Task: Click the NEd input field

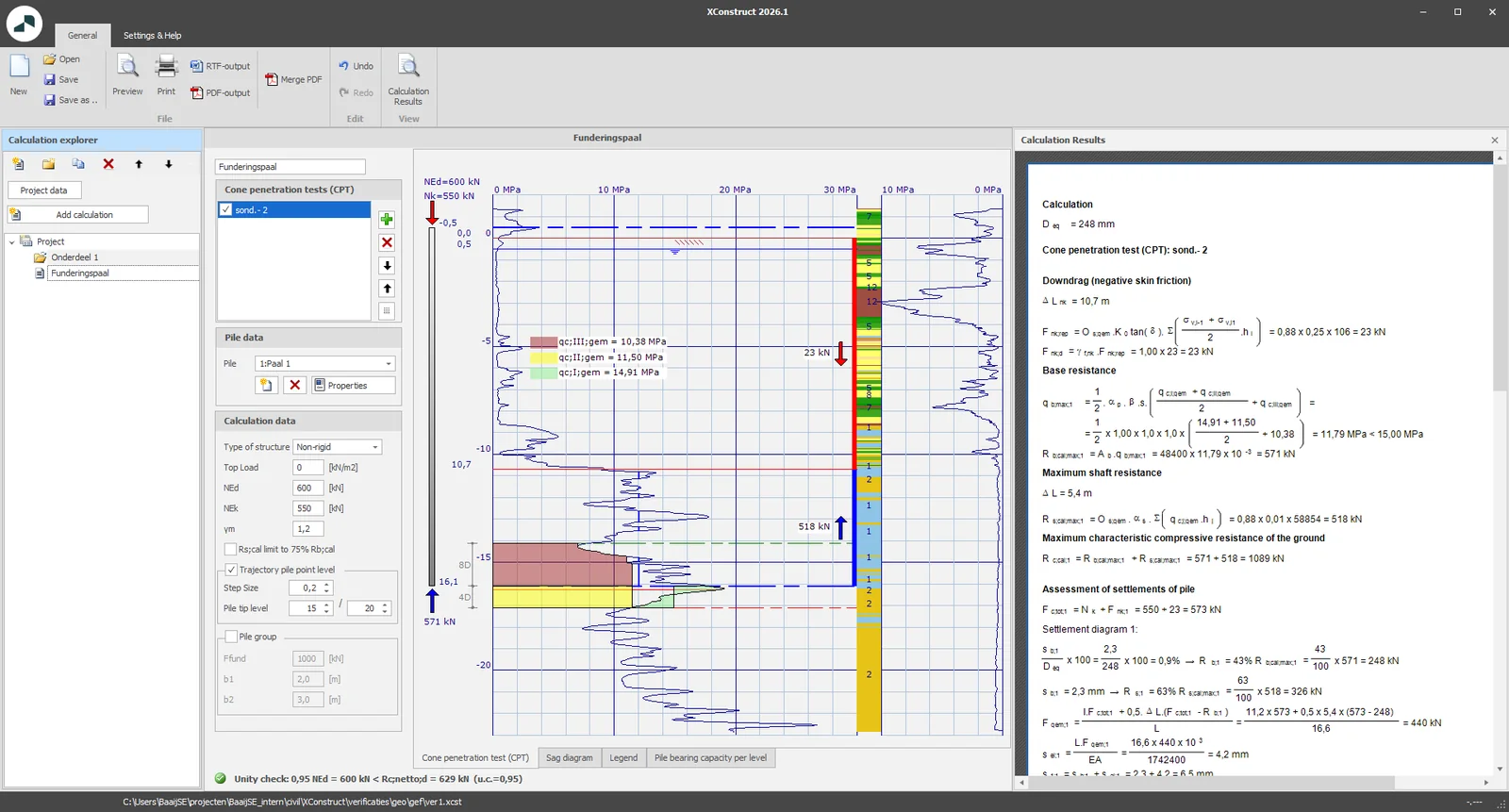Action: [x=307, y=488]
